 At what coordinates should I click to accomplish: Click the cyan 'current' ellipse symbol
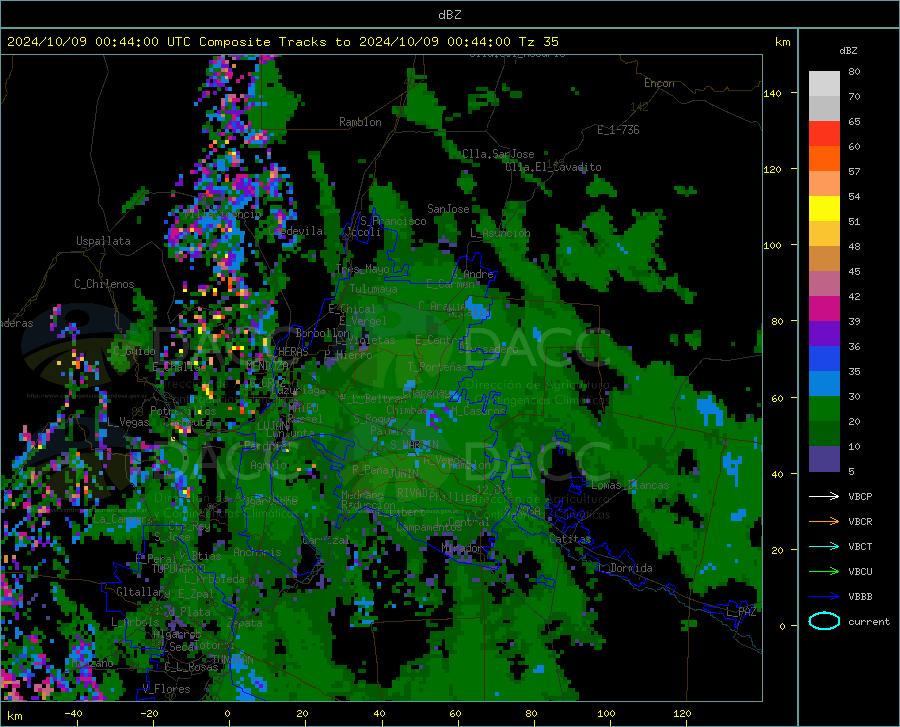824,621
